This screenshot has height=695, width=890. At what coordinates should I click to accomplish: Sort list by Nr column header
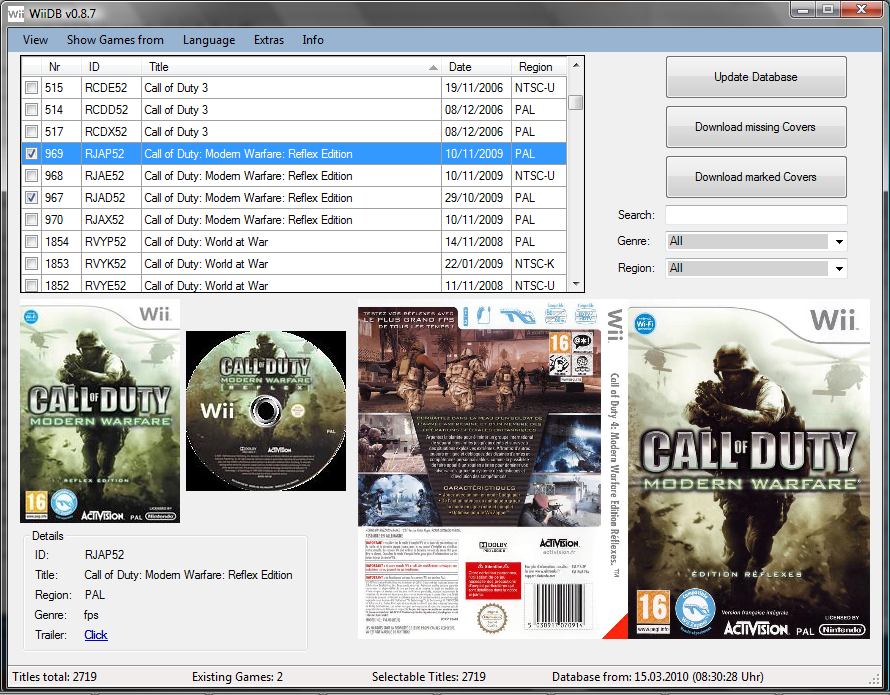pyautogui.click(x=62, y=67)
